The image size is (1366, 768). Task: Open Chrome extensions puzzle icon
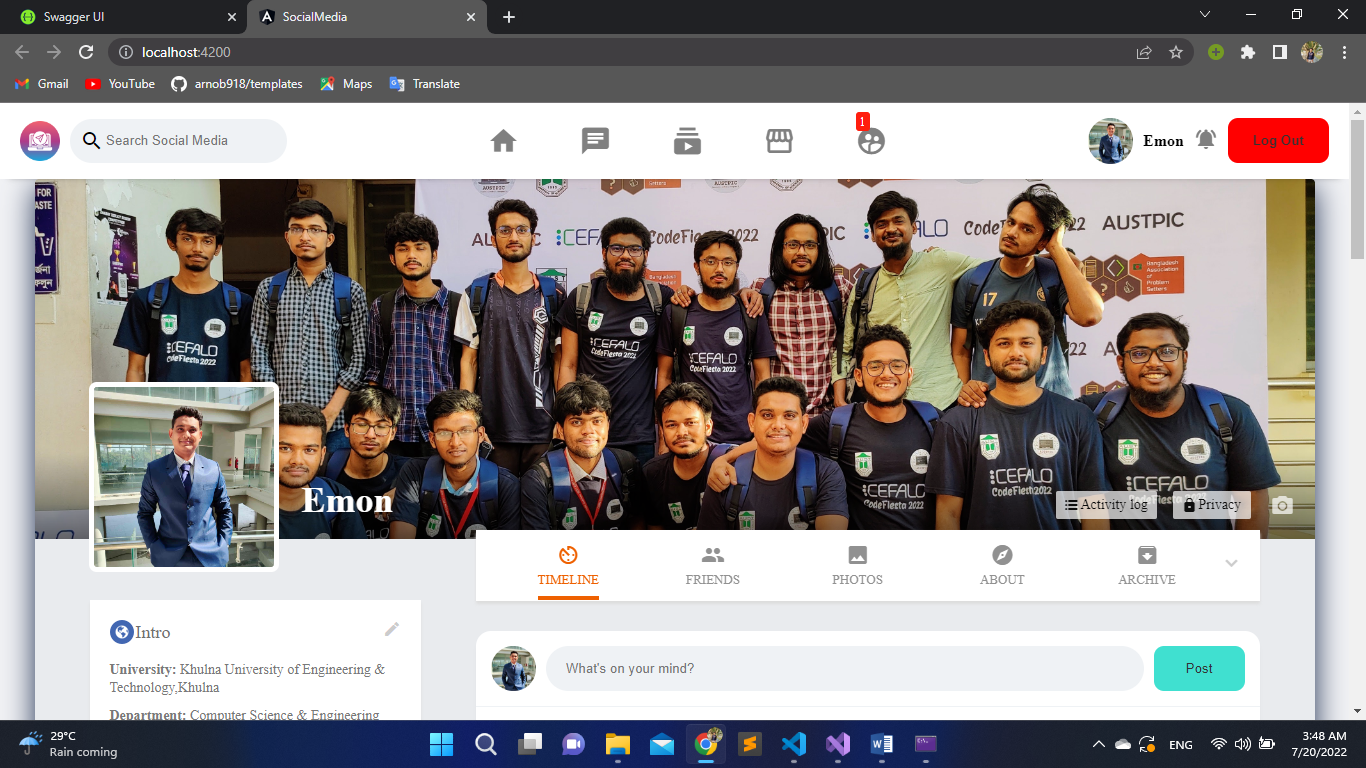pos(1247,52)
